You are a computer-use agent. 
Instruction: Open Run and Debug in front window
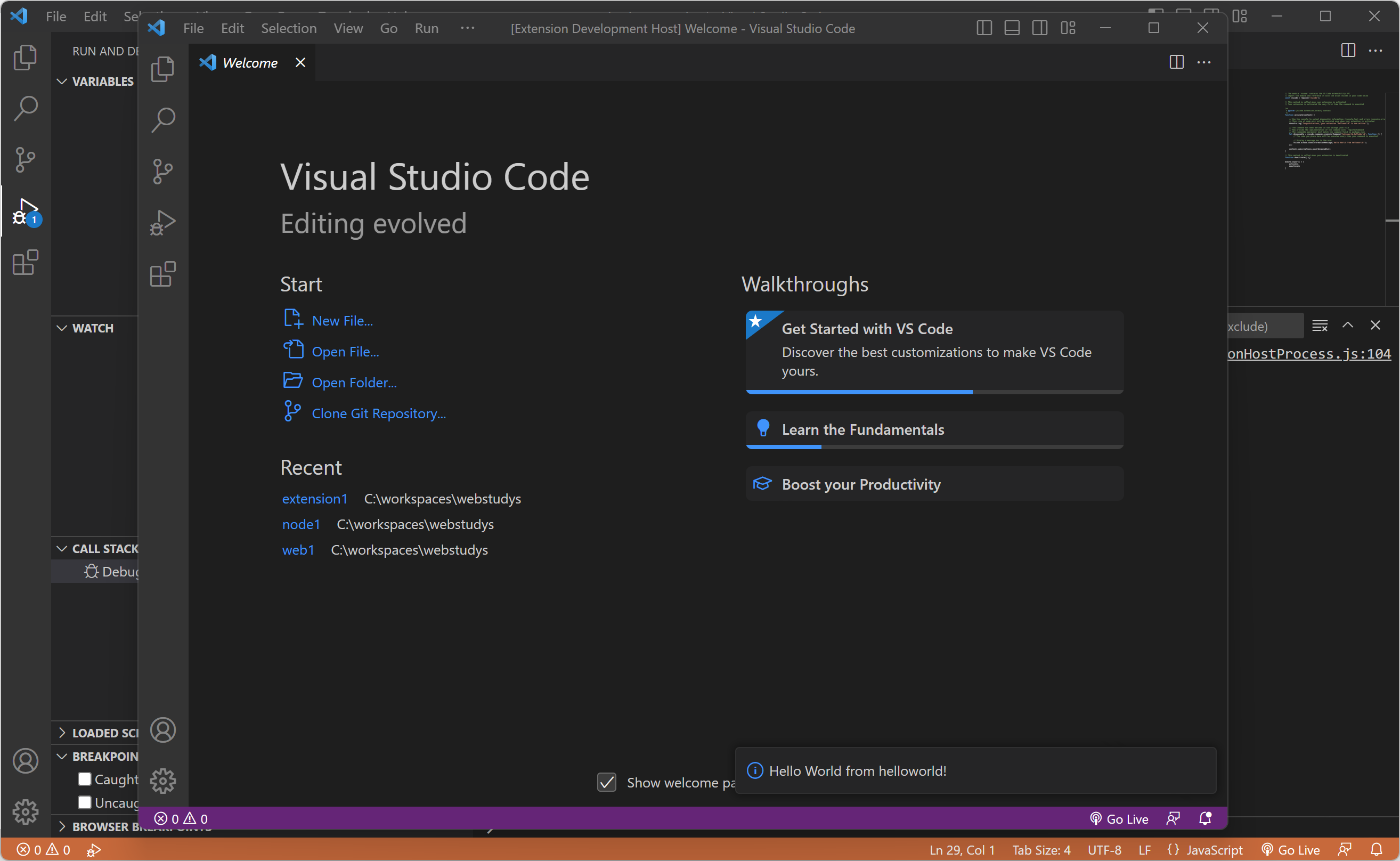(x=163, y=223)
